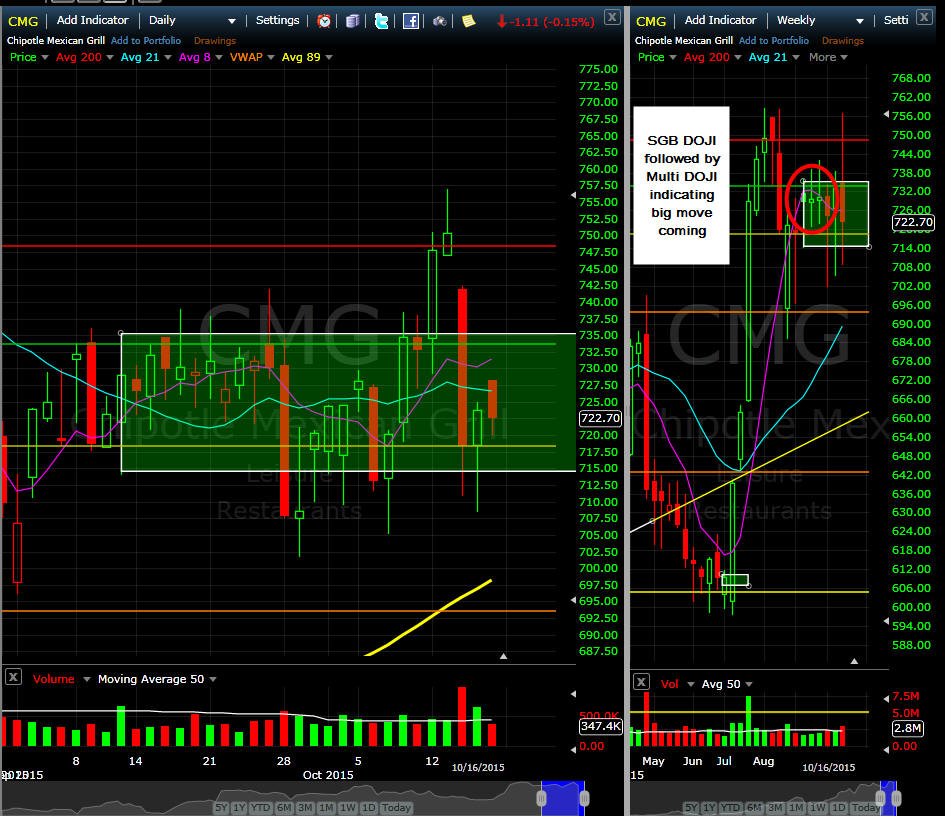Click the database stack icon in Daily toolbar
Viewport: 945px width, 816px height.
[x=353, y=21]
